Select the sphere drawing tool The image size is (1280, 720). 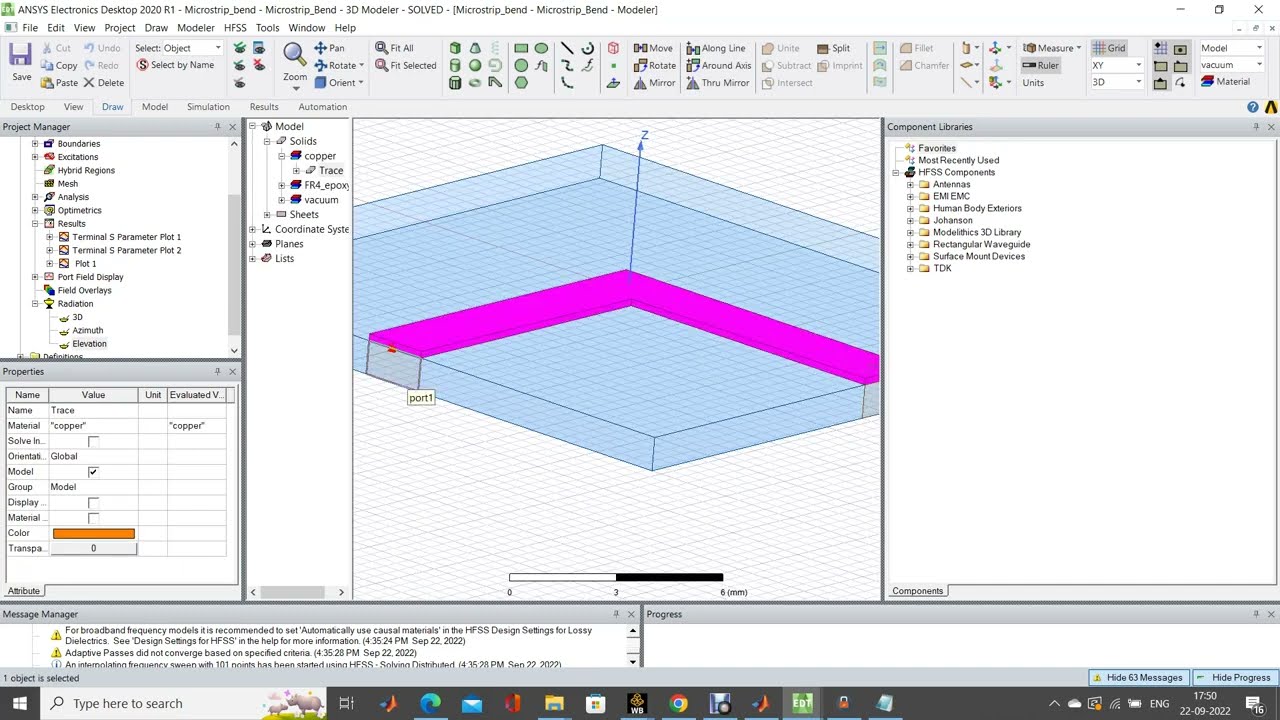475,65
